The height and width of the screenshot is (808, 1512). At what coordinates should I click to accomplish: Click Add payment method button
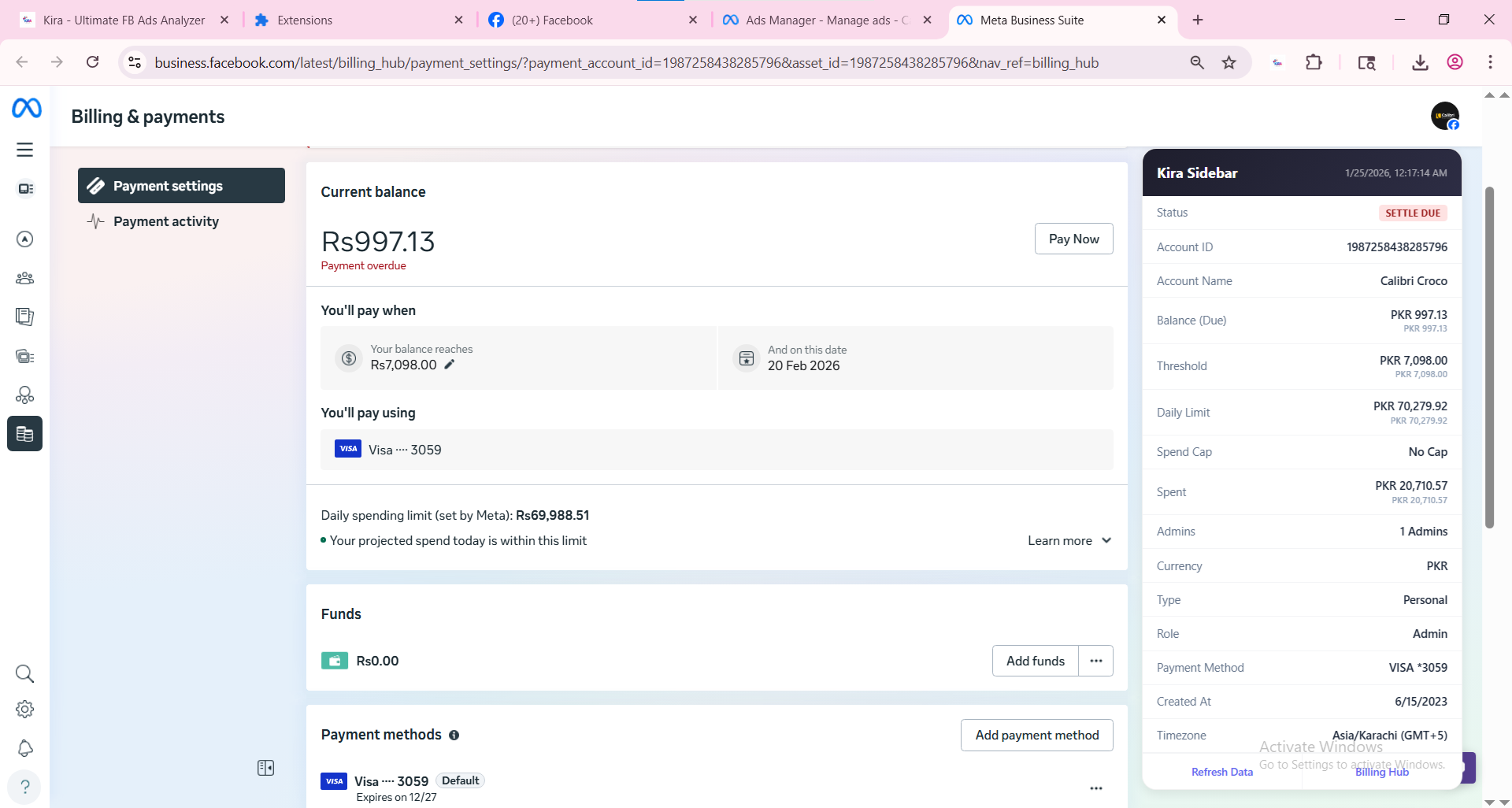tap(1036, 735)
